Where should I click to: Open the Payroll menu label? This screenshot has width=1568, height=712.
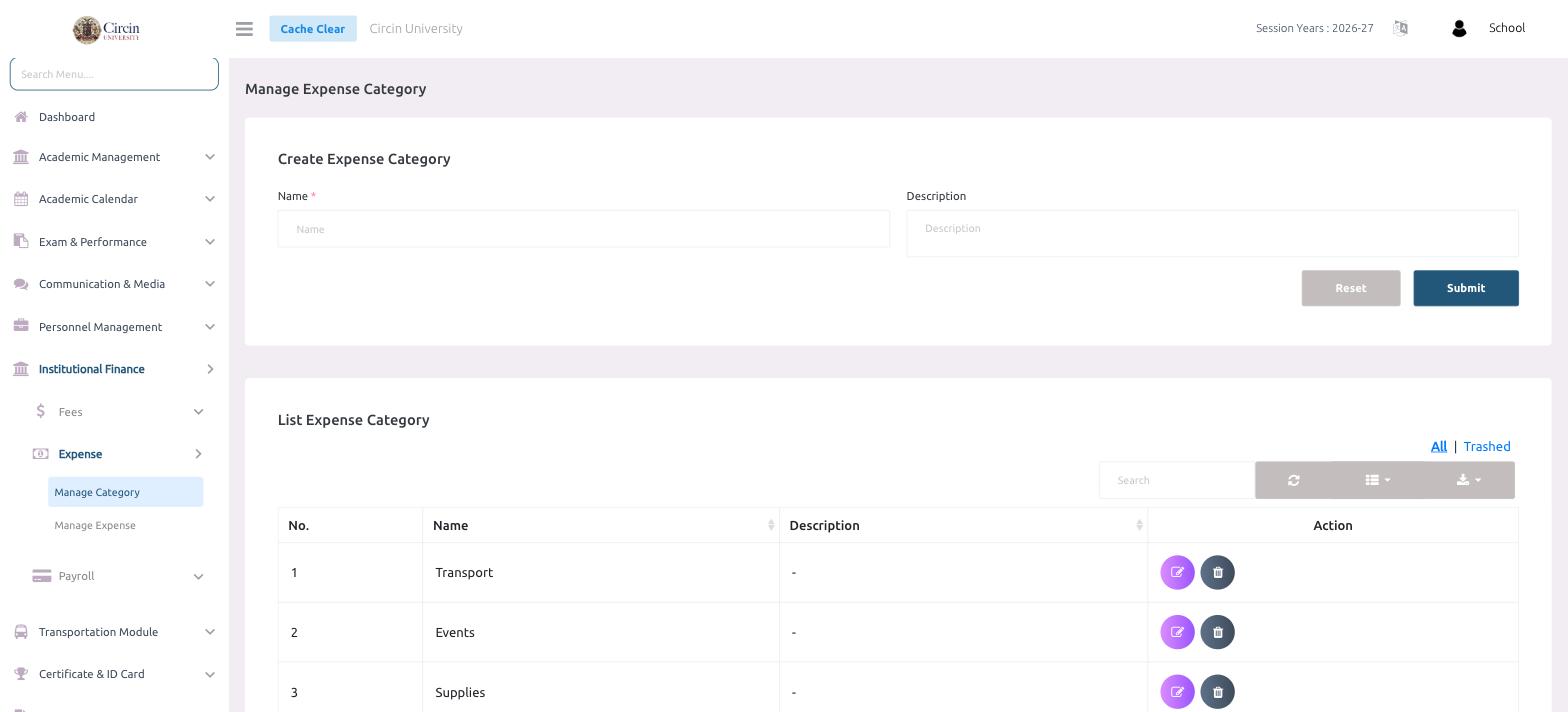click(x=76, y=576)
